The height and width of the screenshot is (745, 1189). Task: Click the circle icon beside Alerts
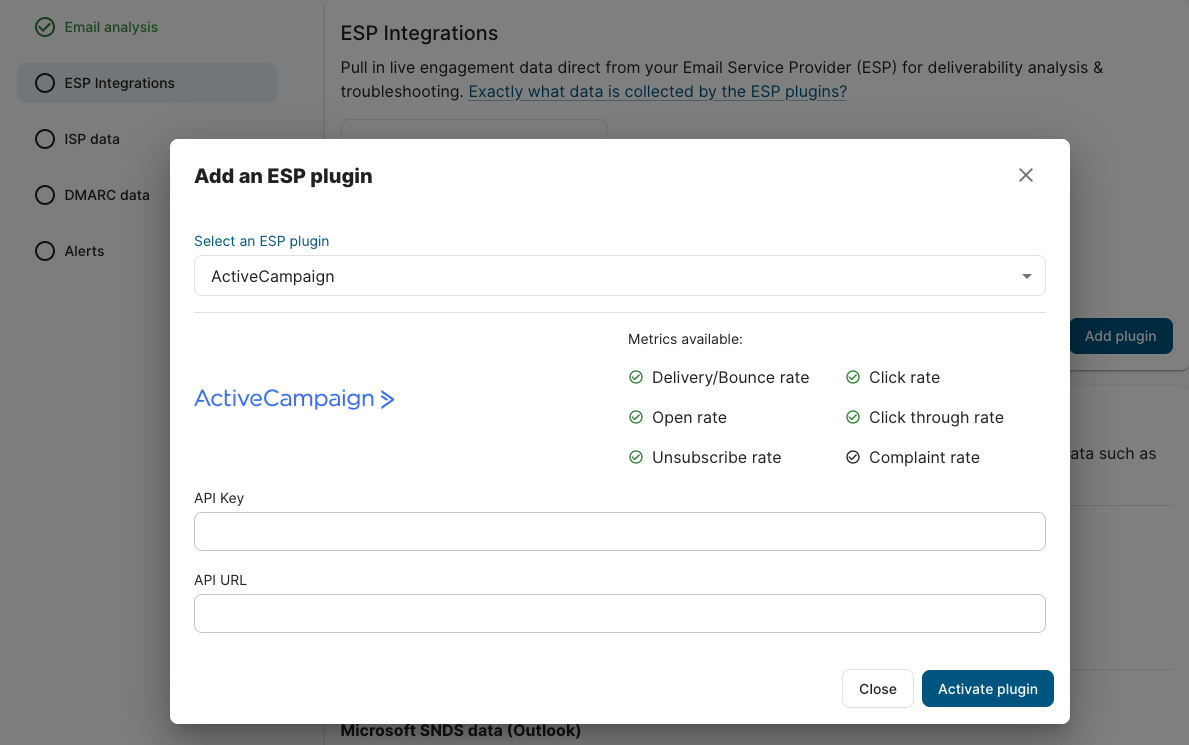[x=45, y=251]
